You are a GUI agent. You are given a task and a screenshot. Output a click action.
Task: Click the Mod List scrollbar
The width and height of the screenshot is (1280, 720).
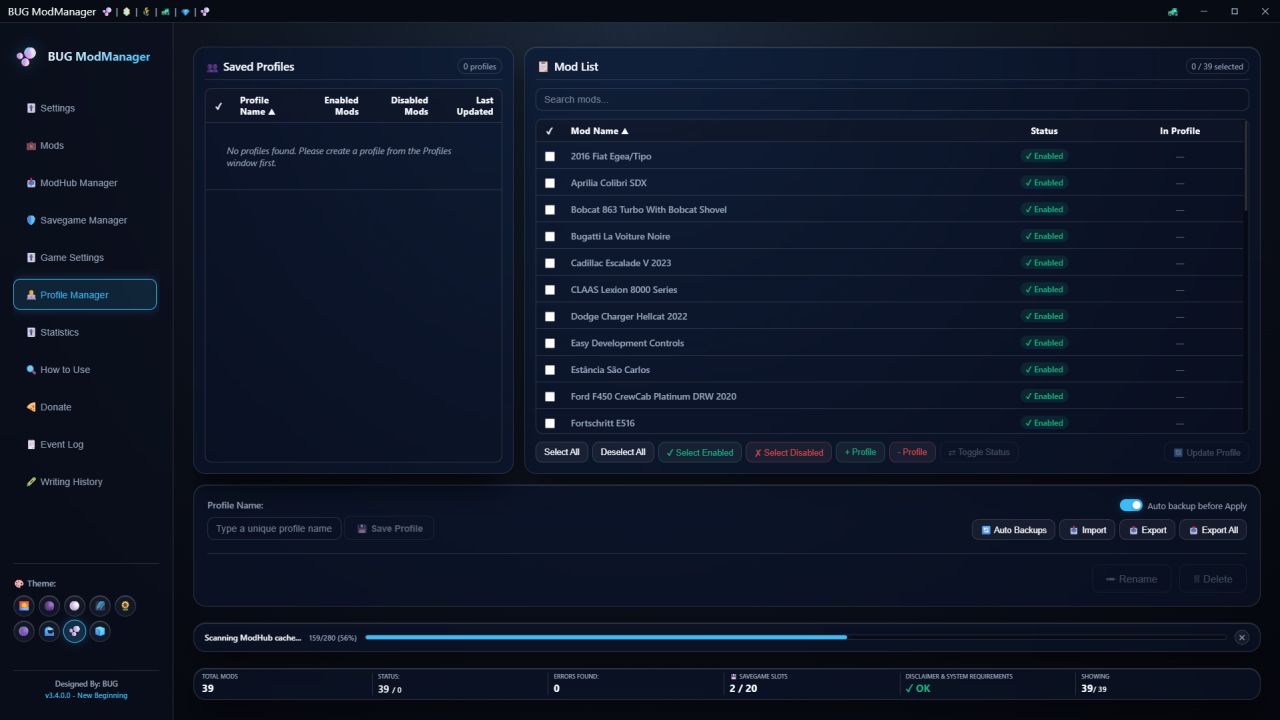point(1246,166)
